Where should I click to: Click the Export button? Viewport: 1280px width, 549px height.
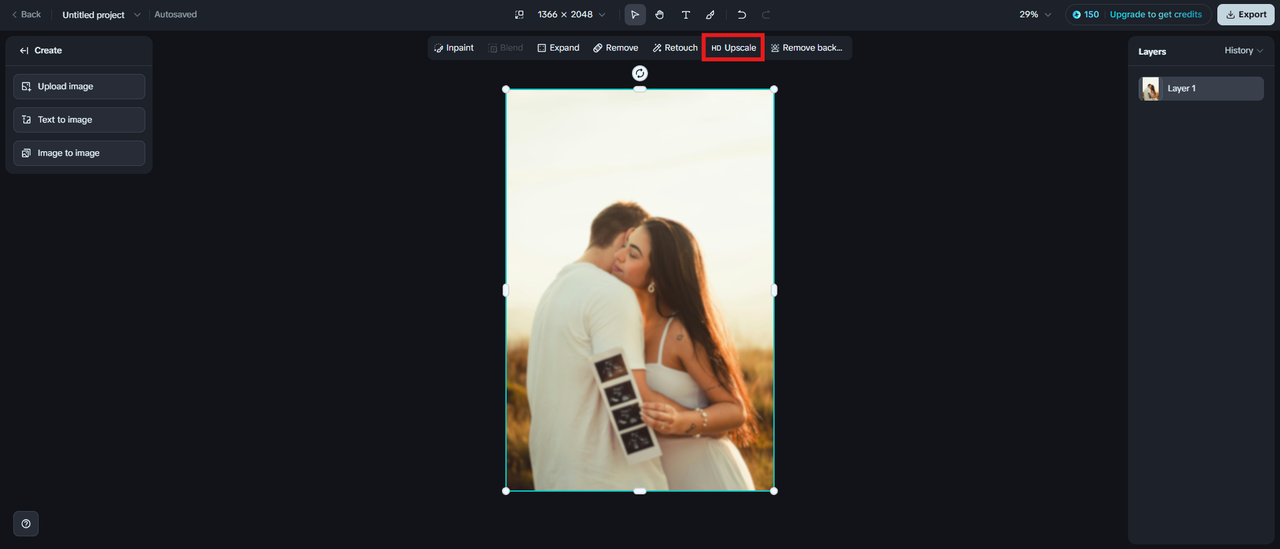[x=1246, y=15]
